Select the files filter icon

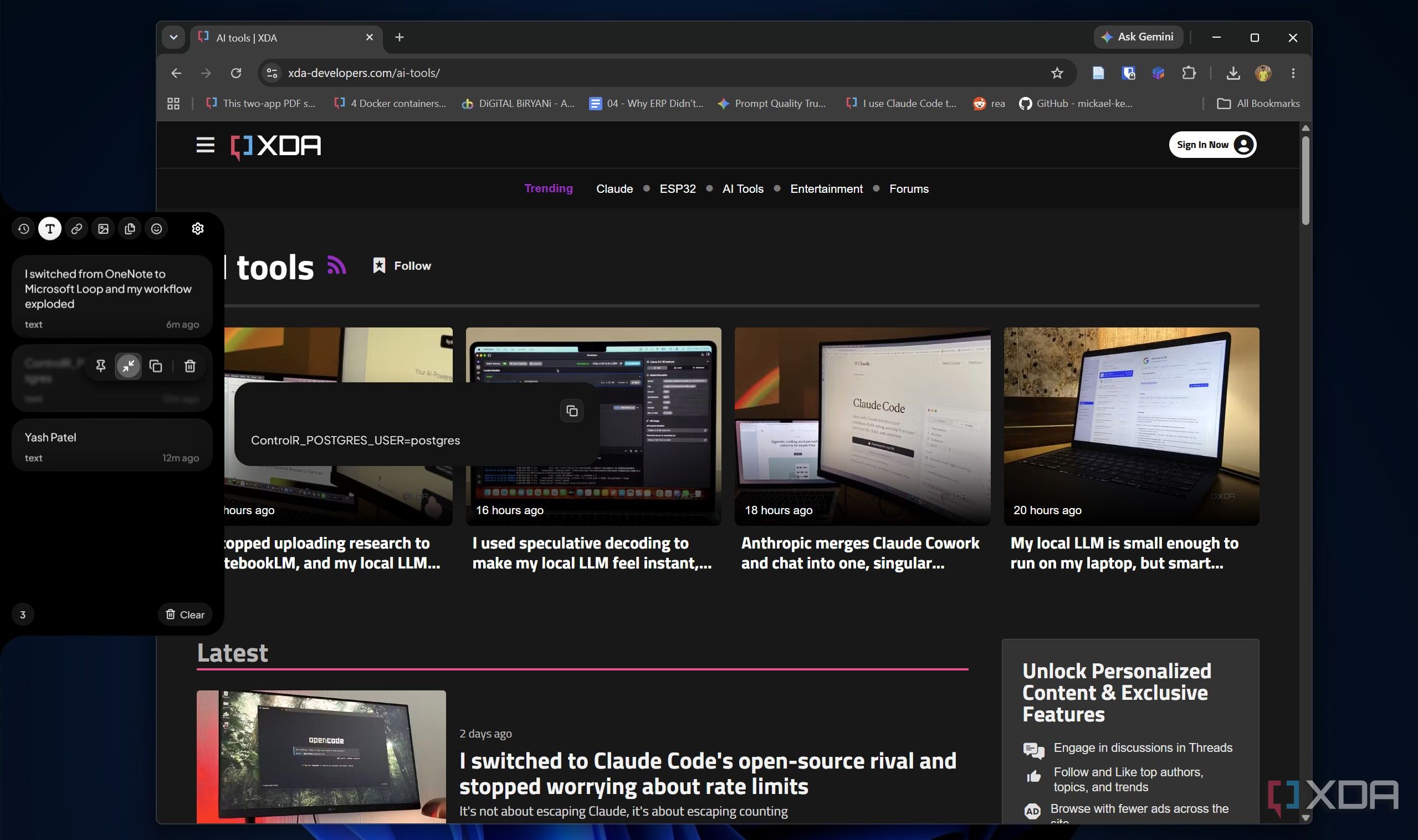pyautogui.click(x=130, y=229)
